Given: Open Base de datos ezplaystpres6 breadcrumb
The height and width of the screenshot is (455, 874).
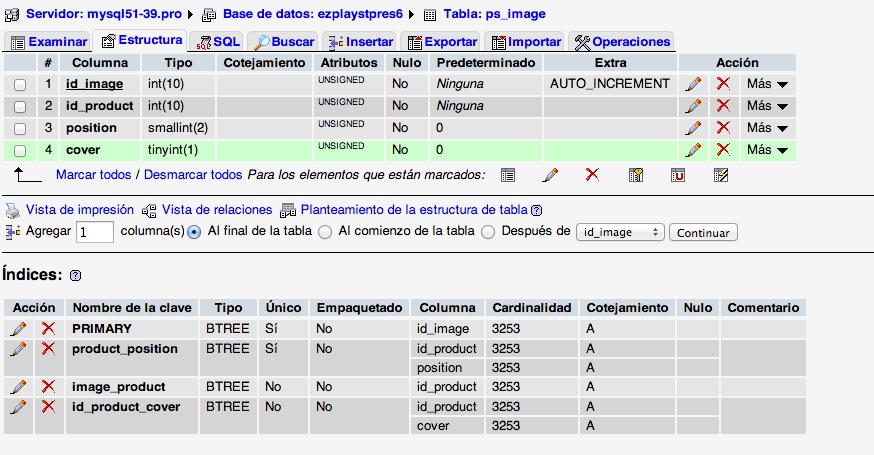Looking at the screenshot, I should (312, 14).
